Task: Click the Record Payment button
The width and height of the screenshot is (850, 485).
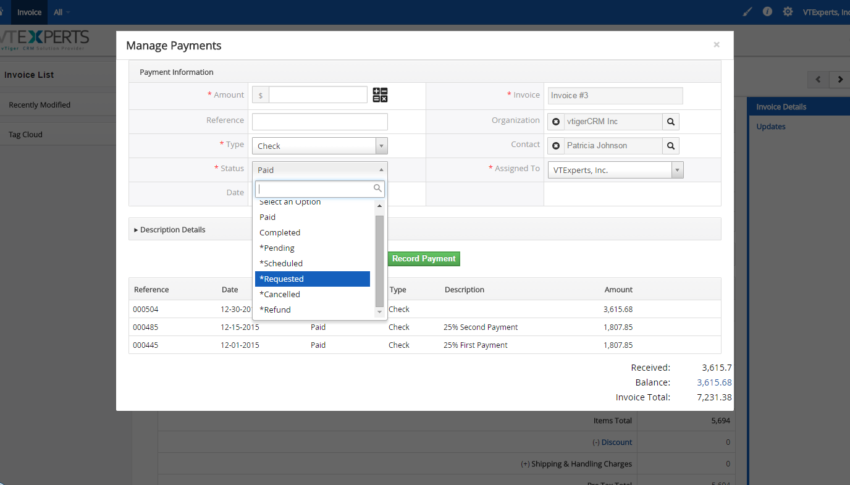Action: pyautogui.click(x=424, y=258)
